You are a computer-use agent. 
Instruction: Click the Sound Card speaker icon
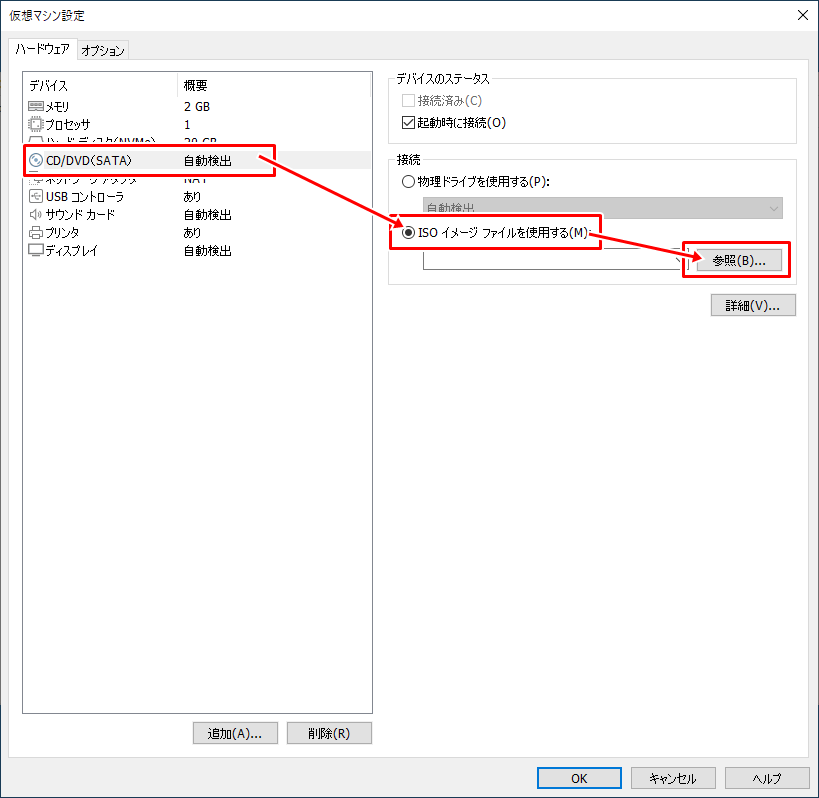tap(36, 215)
